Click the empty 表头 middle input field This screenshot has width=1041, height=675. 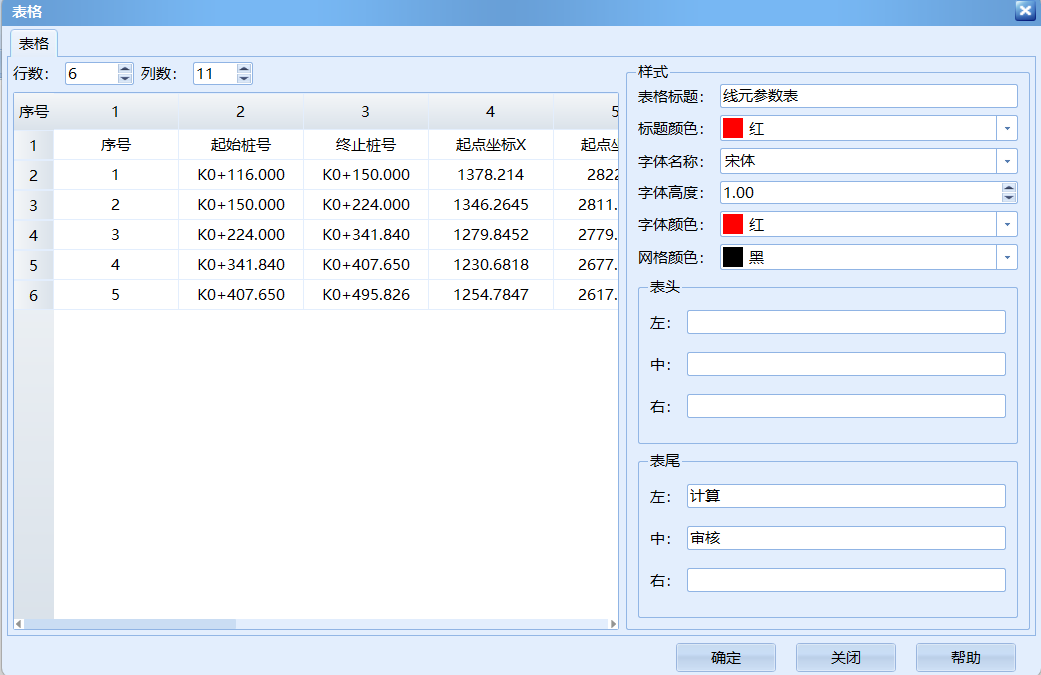[x=845, y=363]
